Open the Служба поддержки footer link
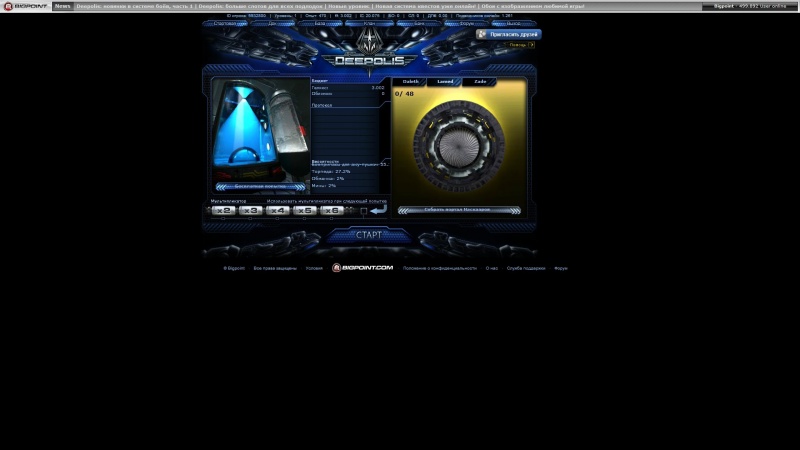This screenshot has width=800, height=450. click(526, 268)
